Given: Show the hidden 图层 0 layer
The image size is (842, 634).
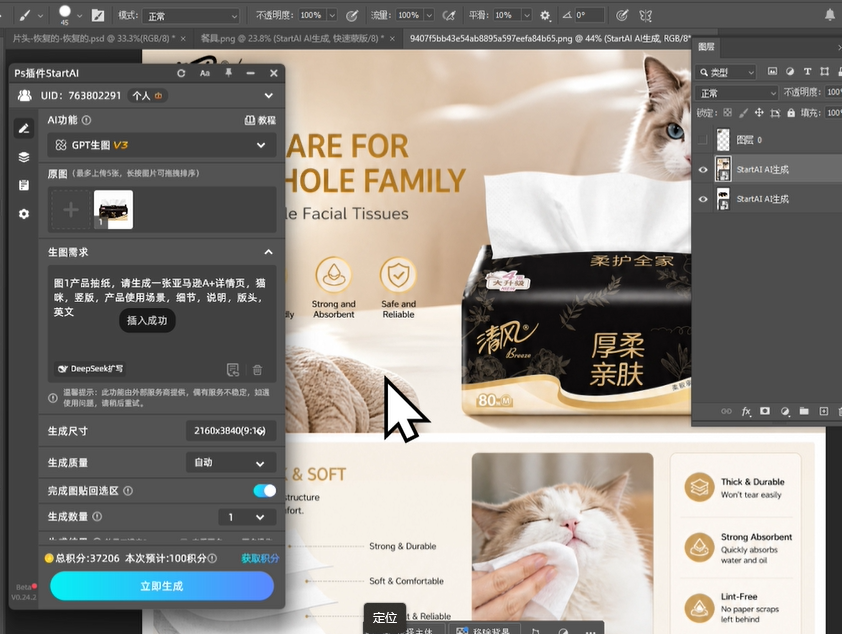Looking at the screenshot, I should [702, 140].
